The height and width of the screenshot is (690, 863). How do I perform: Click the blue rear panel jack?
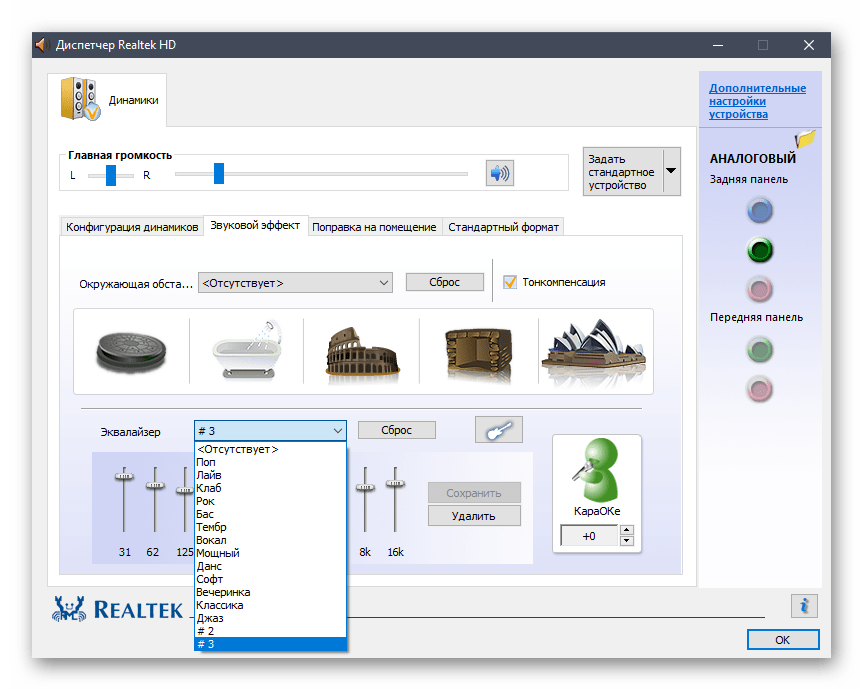pyautogui.click(x=760, y=211)
